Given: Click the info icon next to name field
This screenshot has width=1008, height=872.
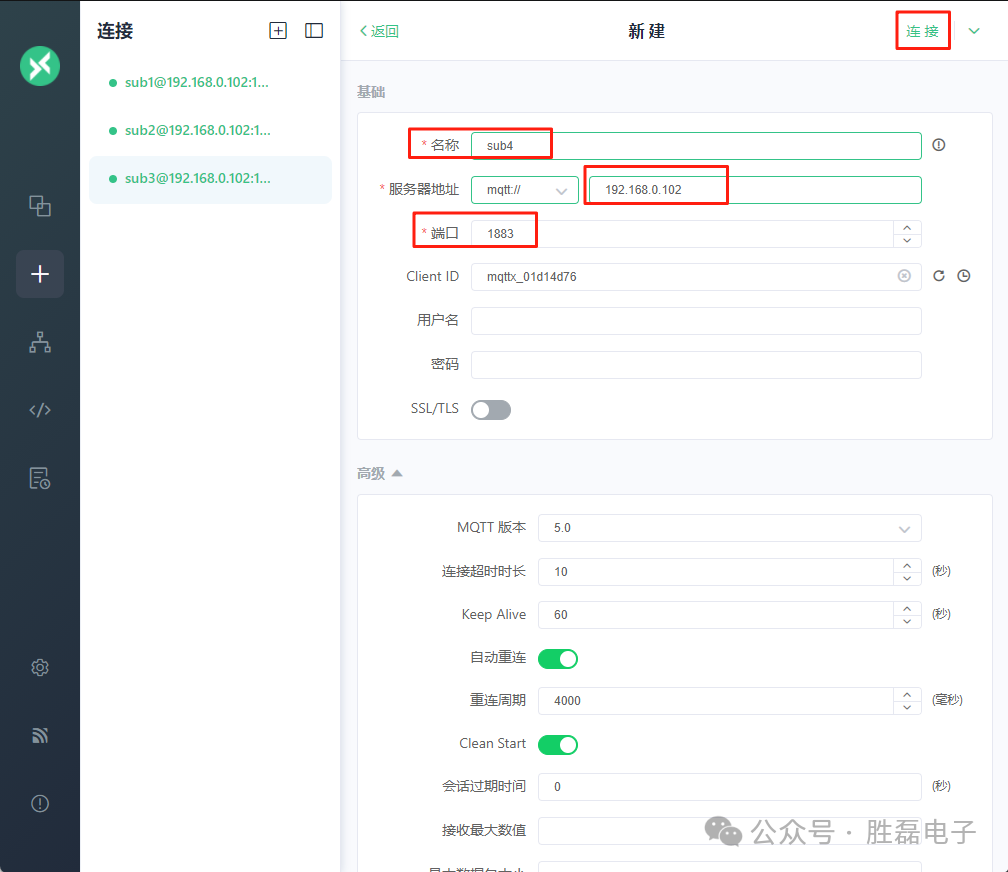Looking at the screenshot, I should [939, 145].
